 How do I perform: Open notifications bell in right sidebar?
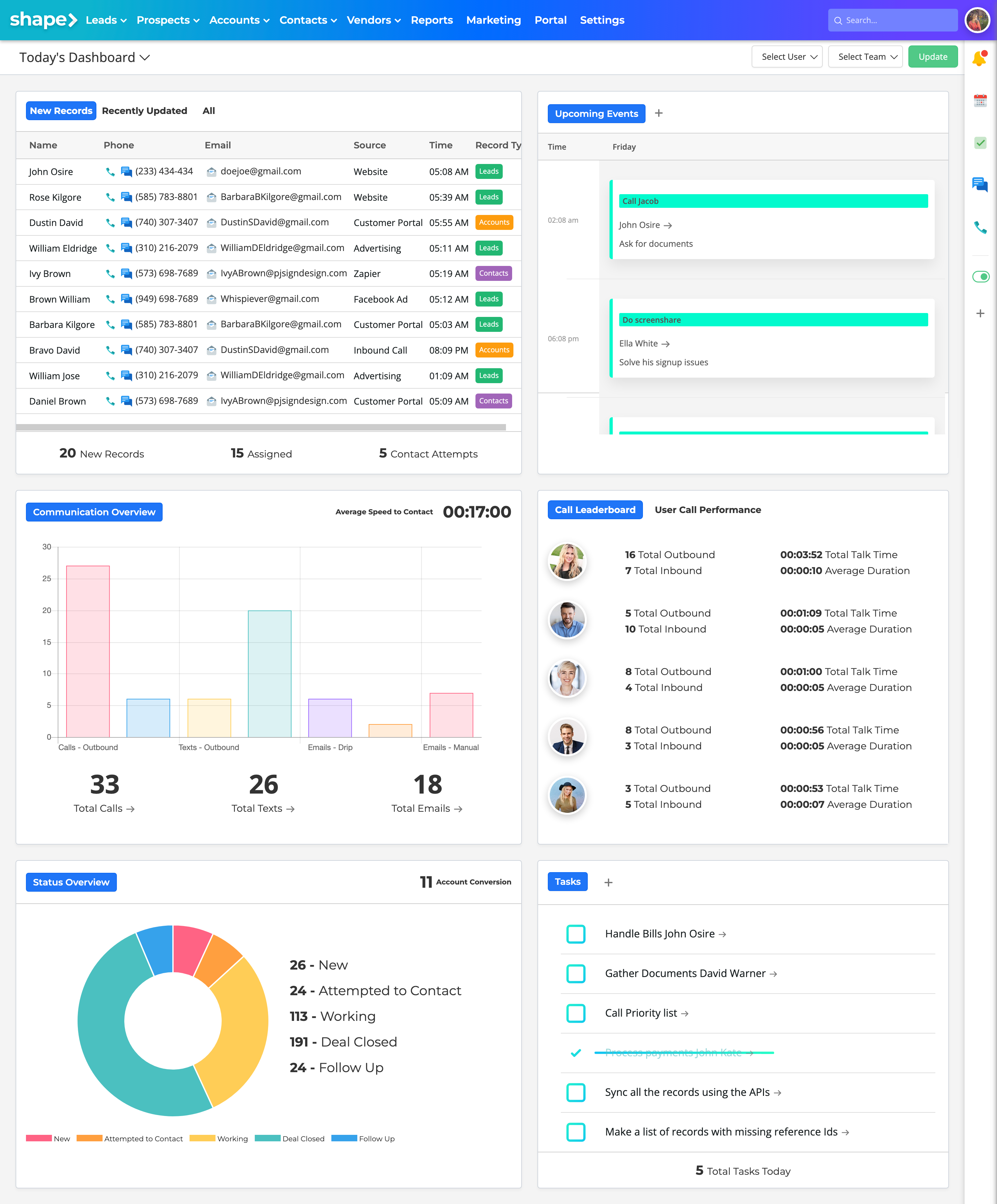click(x=980, y=57)
